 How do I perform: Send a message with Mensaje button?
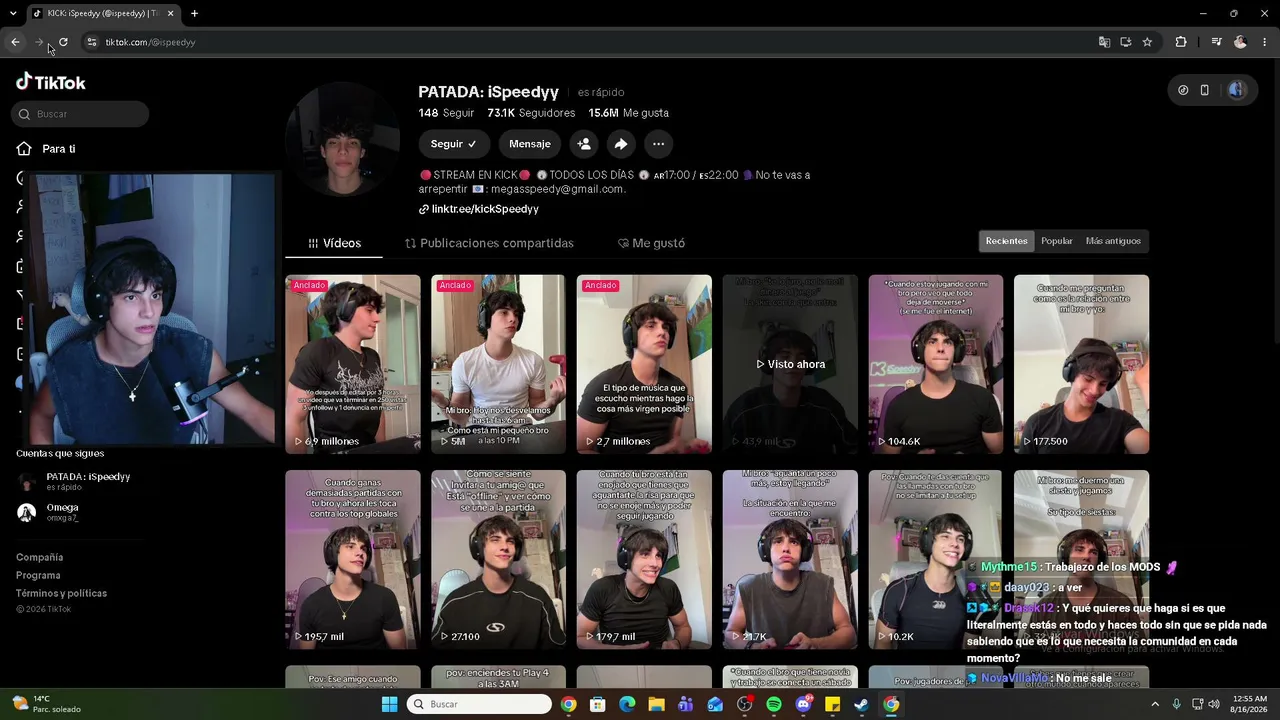pyautogui.click(x=530, y=144)
